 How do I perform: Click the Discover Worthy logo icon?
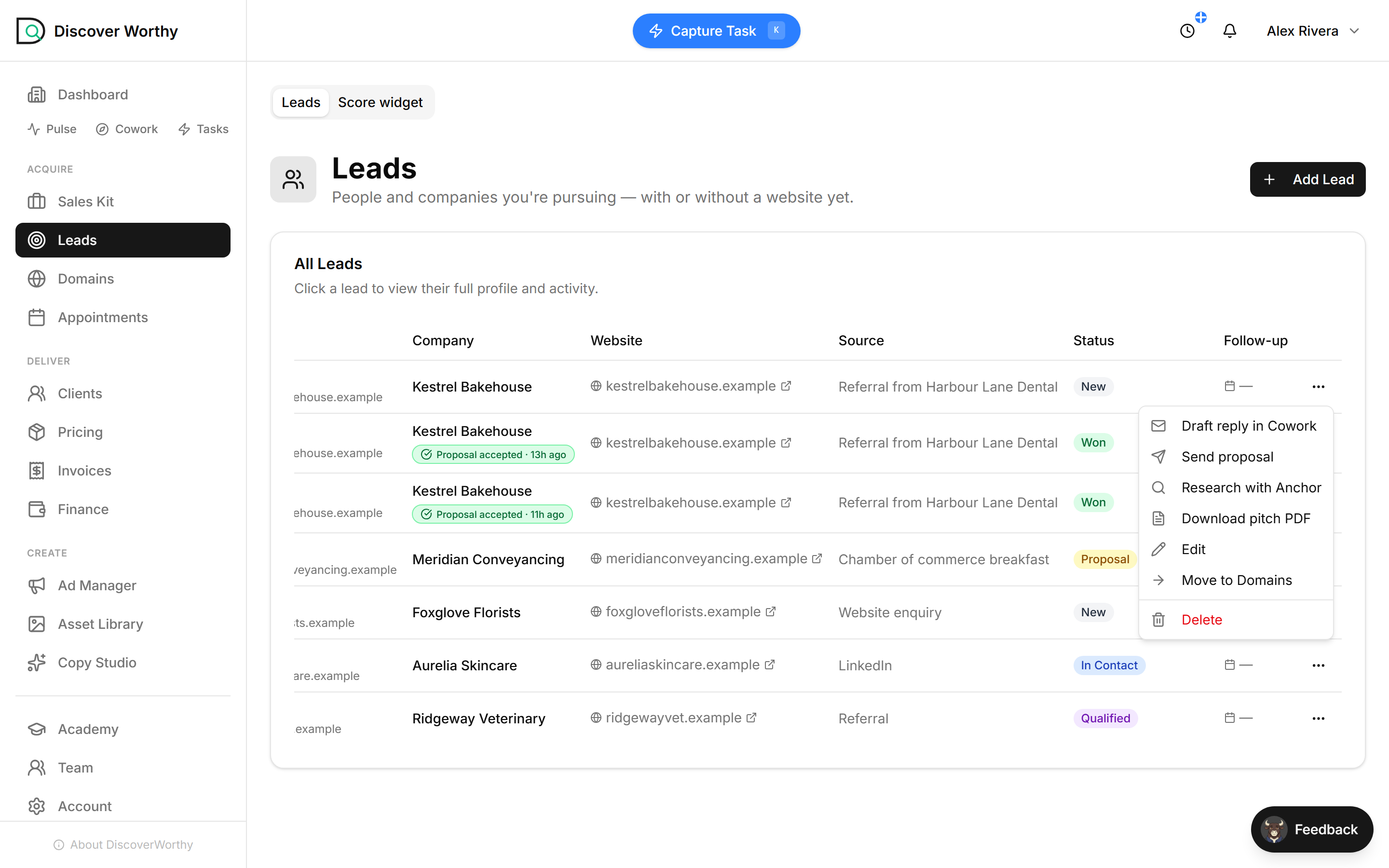(x=30, y=31)
